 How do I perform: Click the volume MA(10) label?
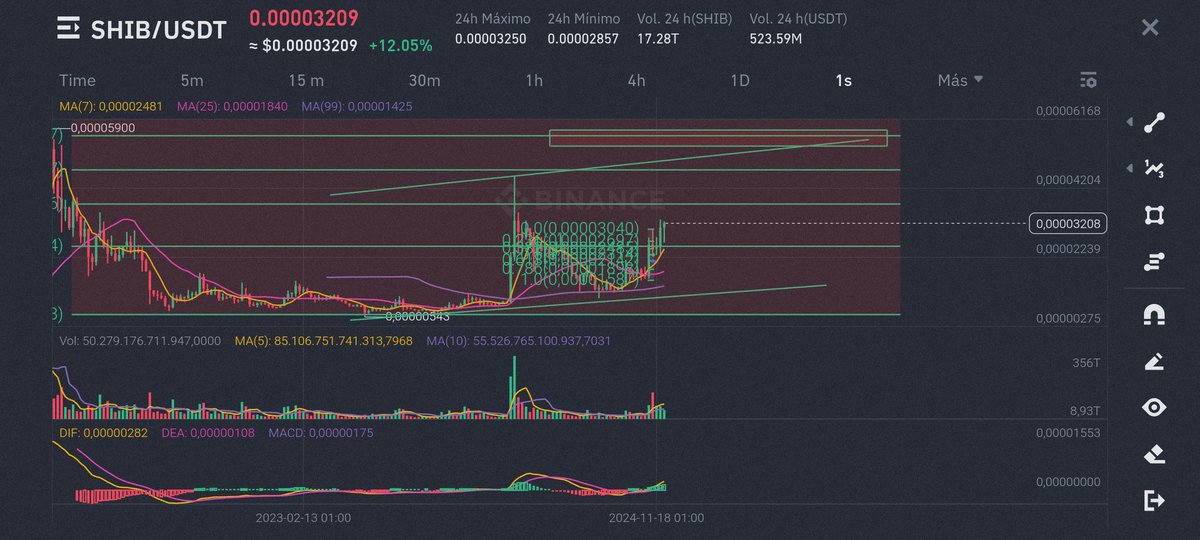pyautogui.click(x=518, y=341)
